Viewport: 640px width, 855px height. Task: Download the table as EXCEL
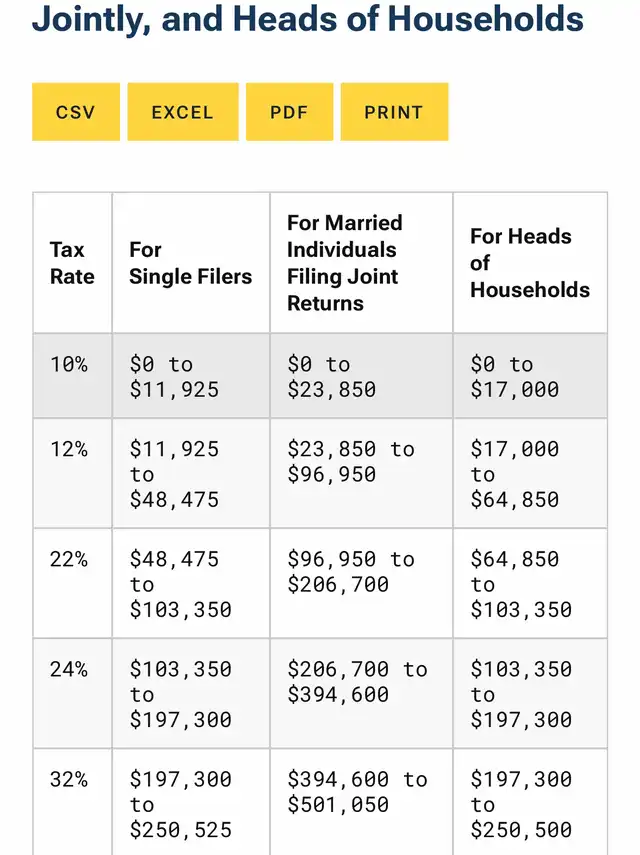pos(183,112)
